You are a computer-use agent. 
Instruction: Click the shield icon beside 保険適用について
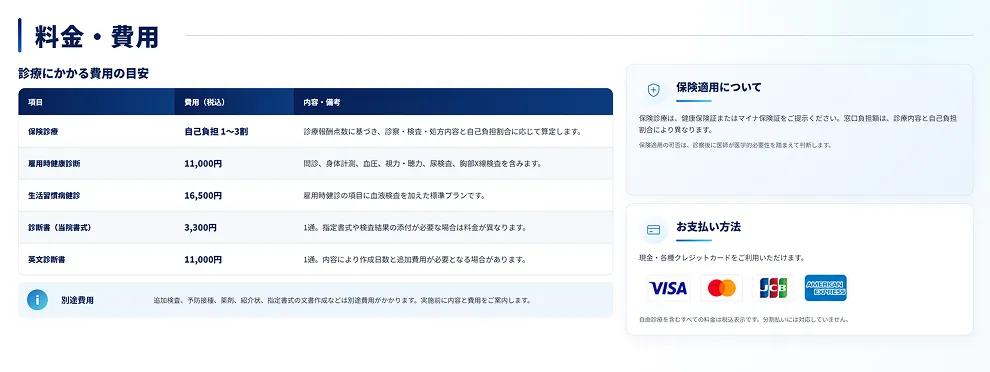653,90
